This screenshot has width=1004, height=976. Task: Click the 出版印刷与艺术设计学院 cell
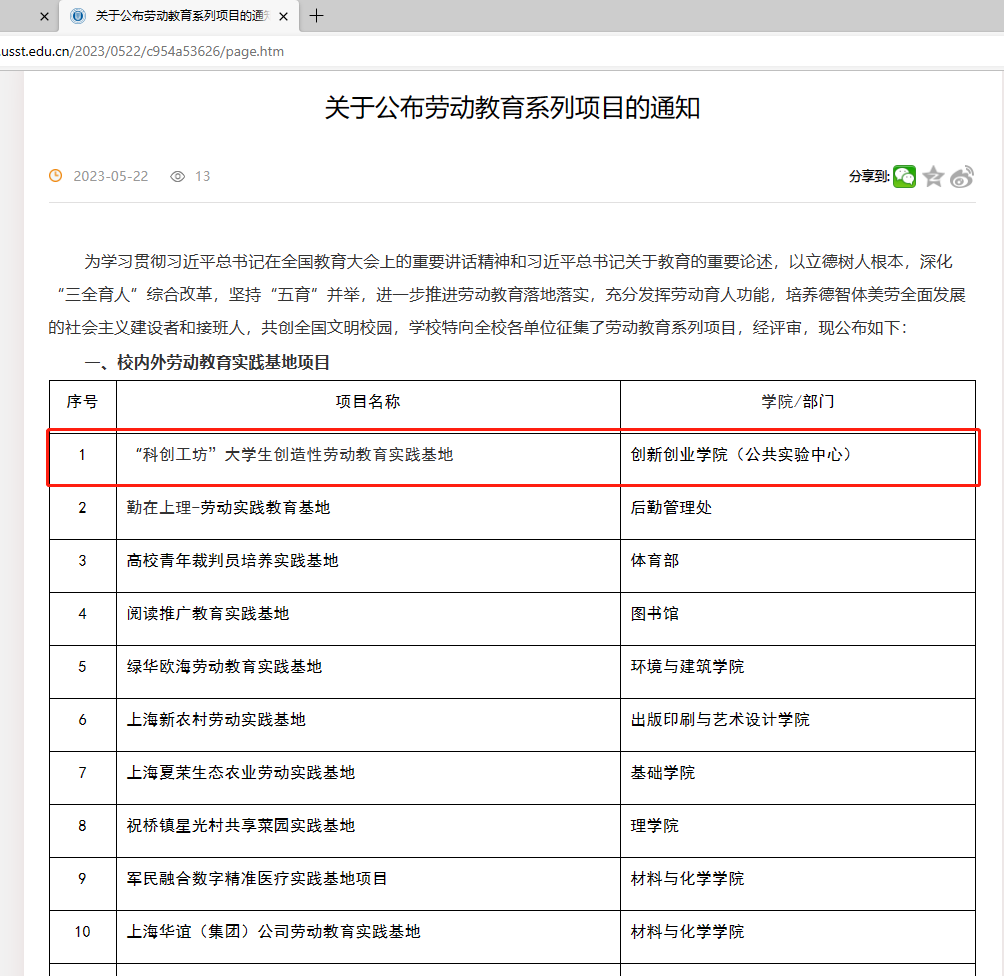click(x=720, y=720)
